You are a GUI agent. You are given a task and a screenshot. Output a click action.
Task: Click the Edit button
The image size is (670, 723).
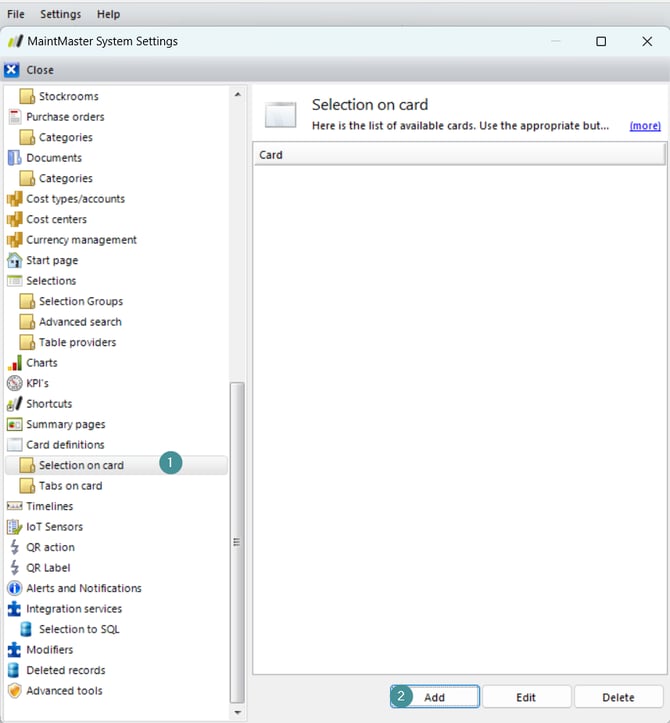coord(526,697)
